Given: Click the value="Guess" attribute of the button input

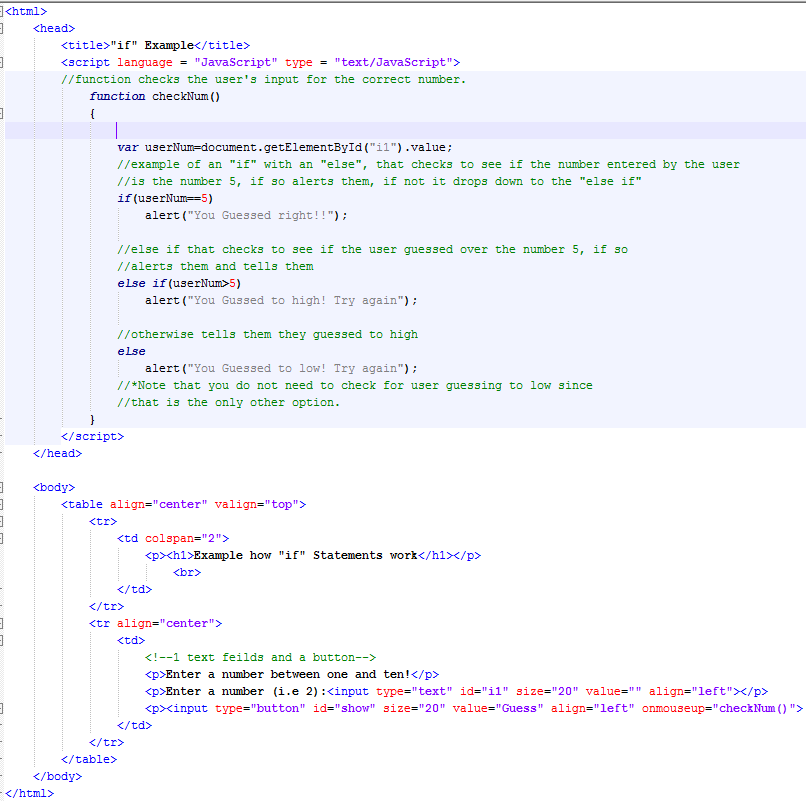Looking at the screenshot, I should (x=498, y=708).
